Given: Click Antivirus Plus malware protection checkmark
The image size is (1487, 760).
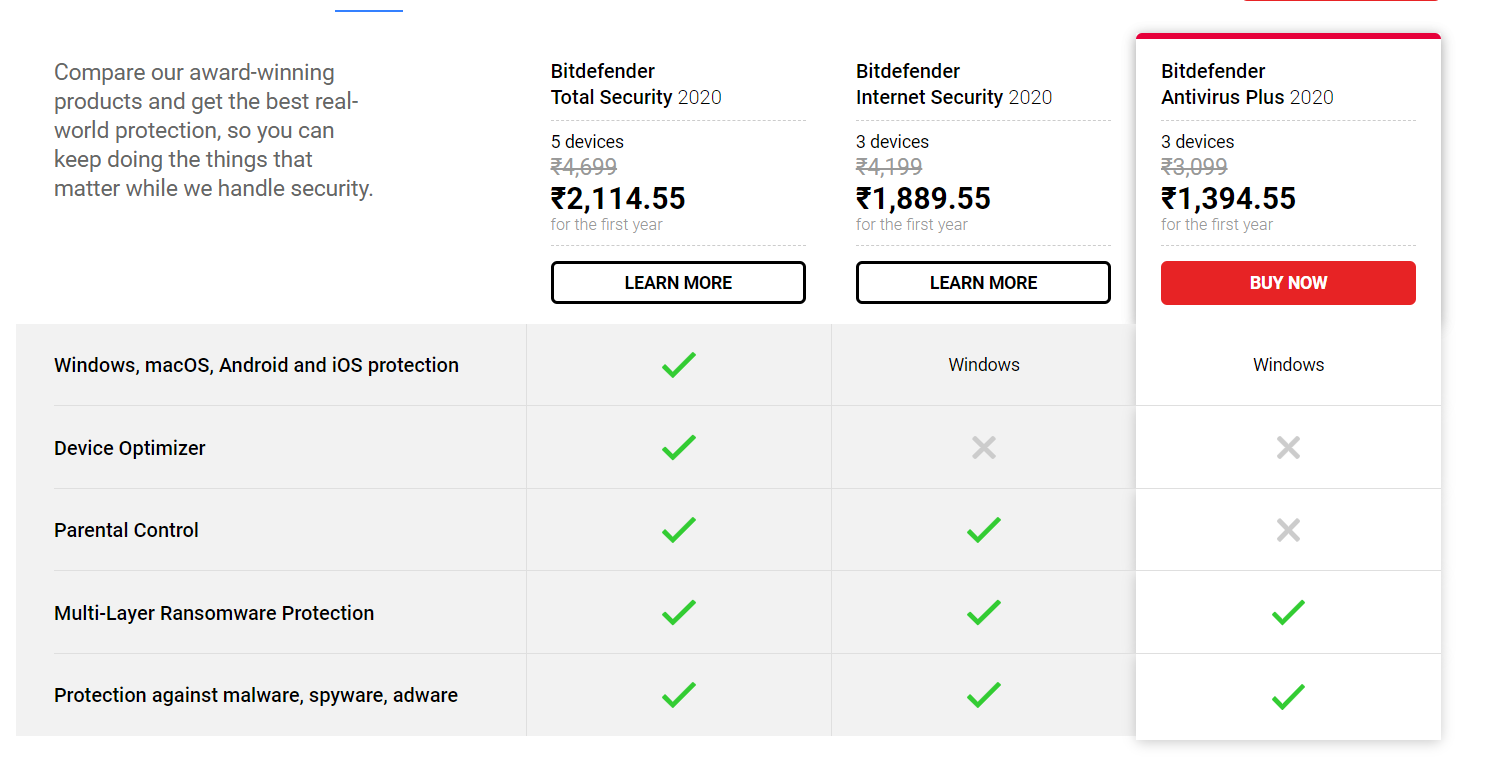Looking at the screenshot, I should click(x=1288, y=695).
